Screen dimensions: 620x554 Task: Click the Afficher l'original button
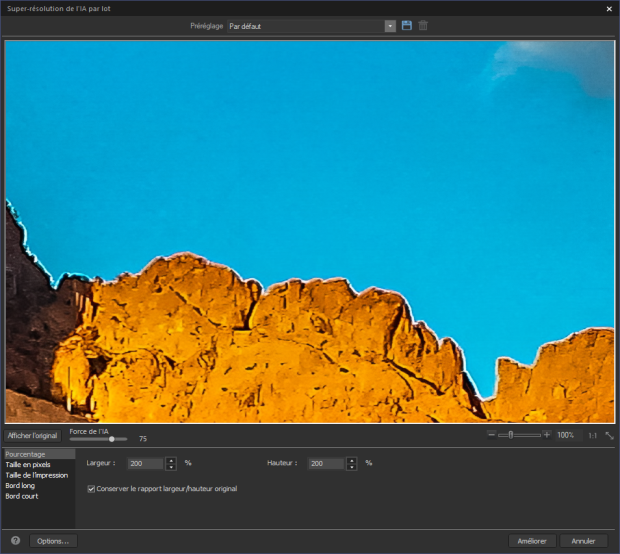tap(33, 436)
